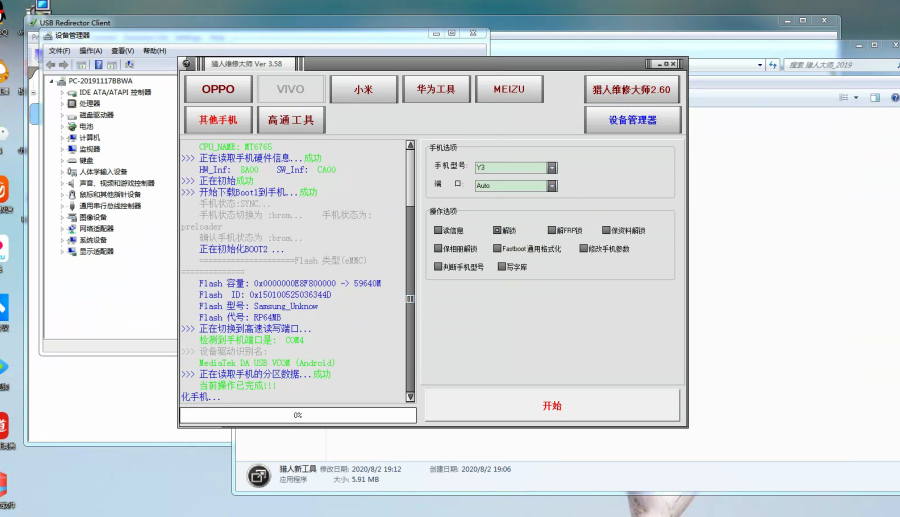Click the 小米 brand button
The width and height of the screenshot is (900, 517).
(363, 90)
